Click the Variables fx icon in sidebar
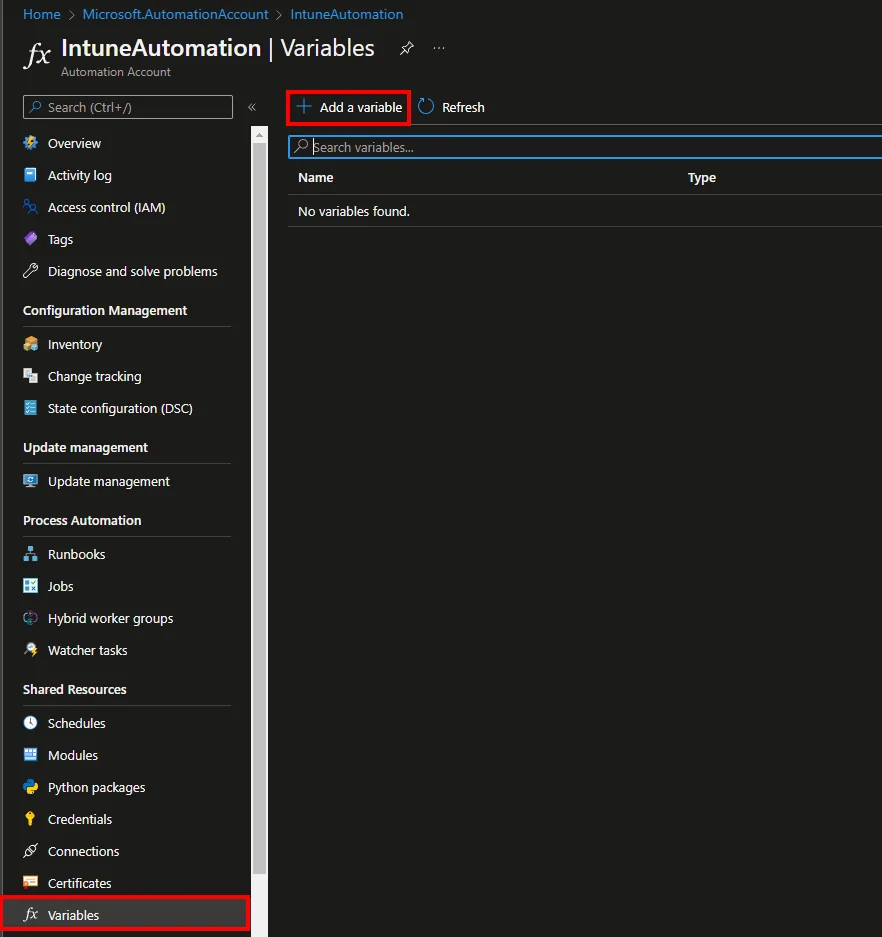The image size is (882, 937). (30, 914)
